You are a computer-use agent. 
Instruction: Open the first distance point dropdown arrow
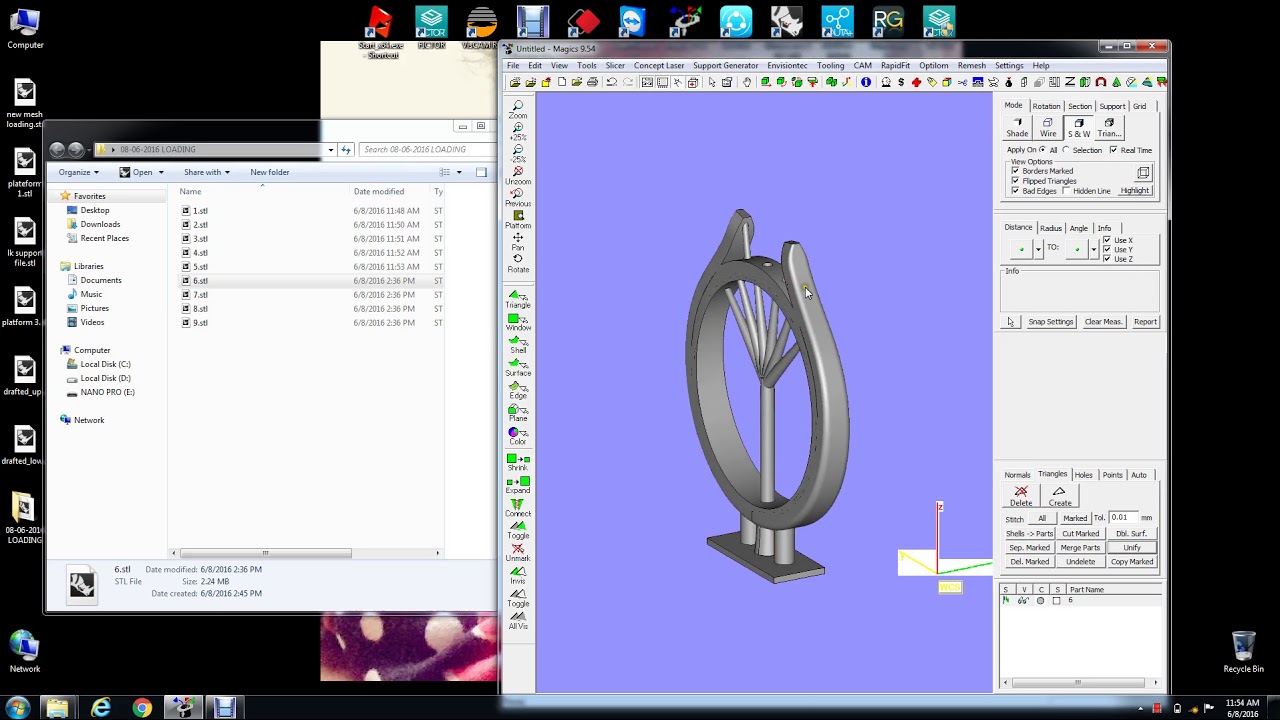coord(1038,248)
